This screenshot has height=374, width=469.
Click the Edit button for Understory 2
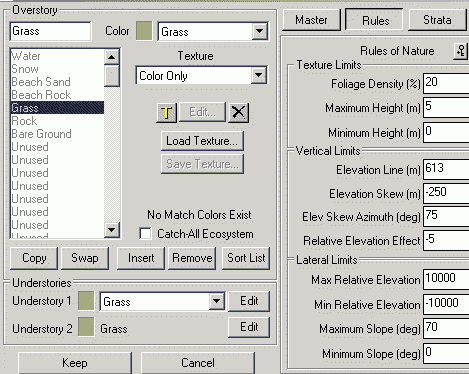[x=249, y=327]
